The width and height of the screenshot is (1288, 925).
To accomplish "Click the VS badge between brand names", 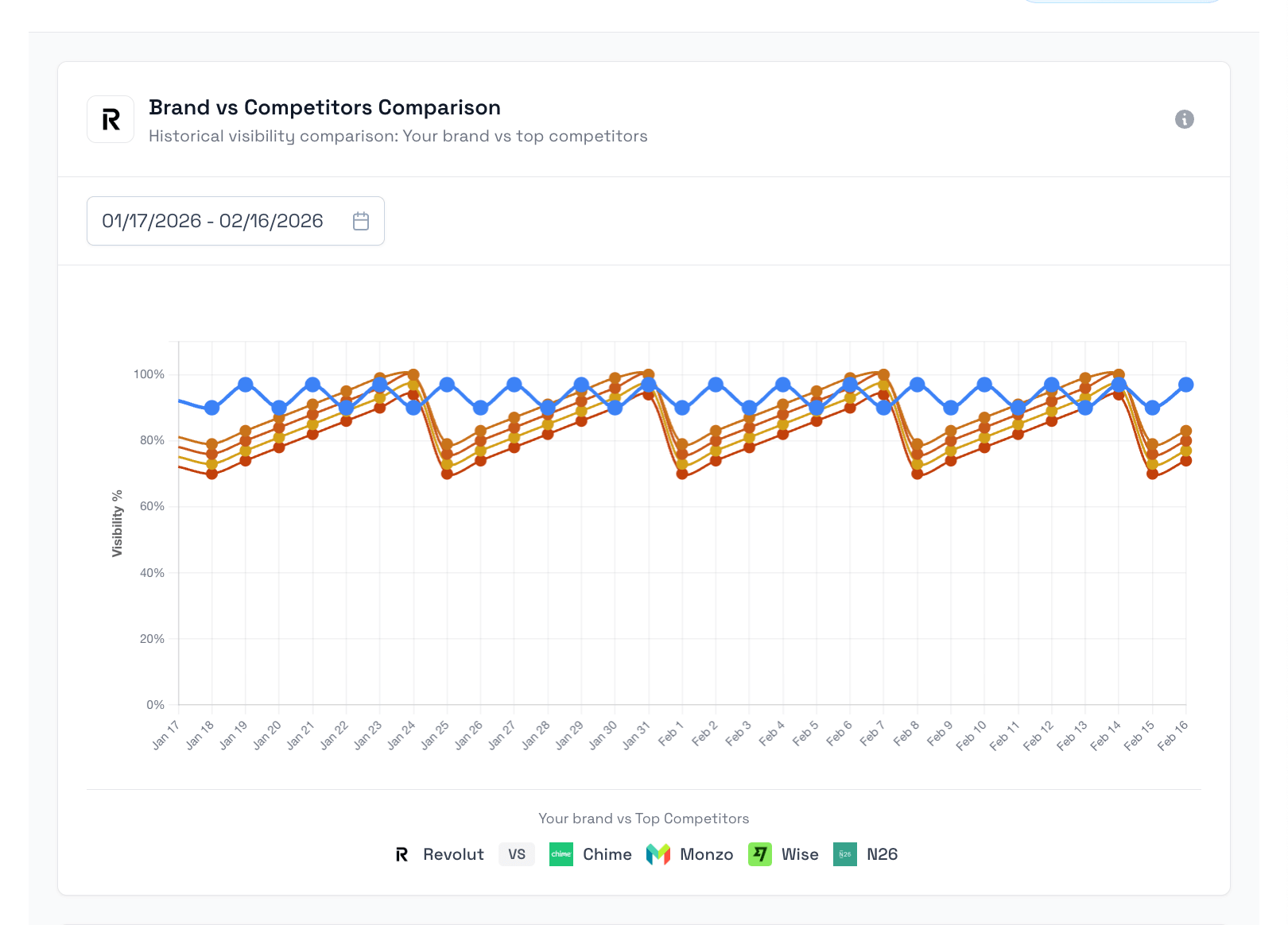I will click(517, 854).
